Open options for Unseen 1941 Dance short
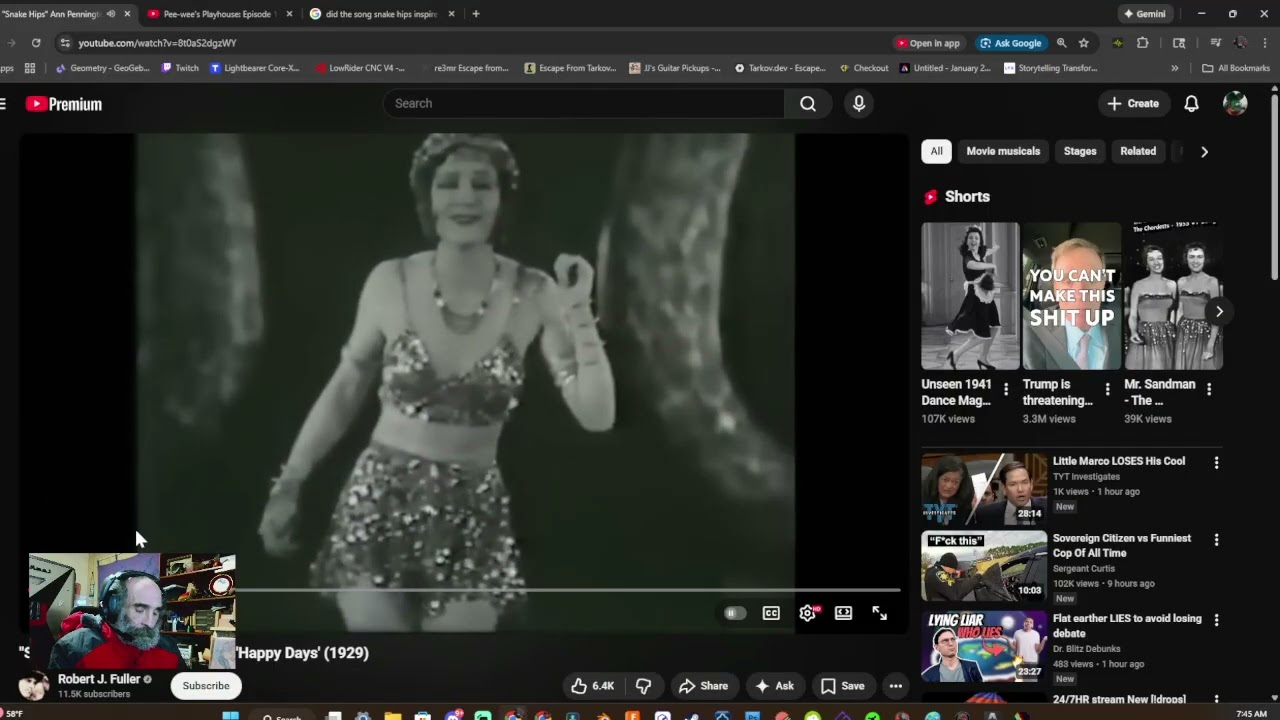This screenshot has height=720, width=1280. point(1006,389)
